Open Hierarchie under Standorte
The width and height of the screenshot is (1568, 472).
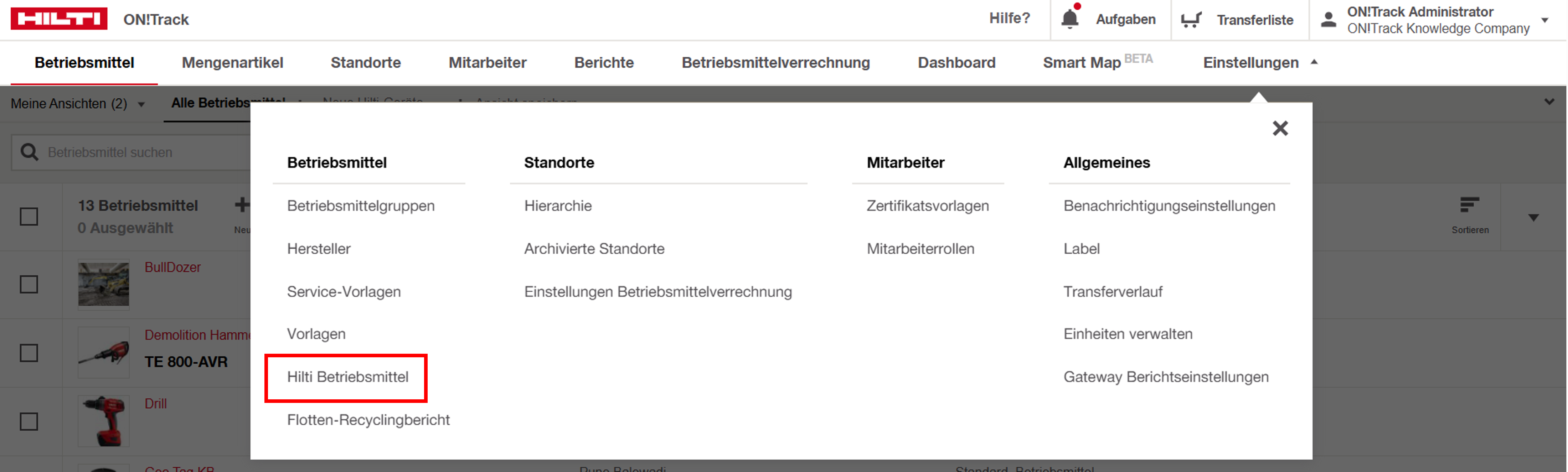pyautogui.click(x=558, y=206)
